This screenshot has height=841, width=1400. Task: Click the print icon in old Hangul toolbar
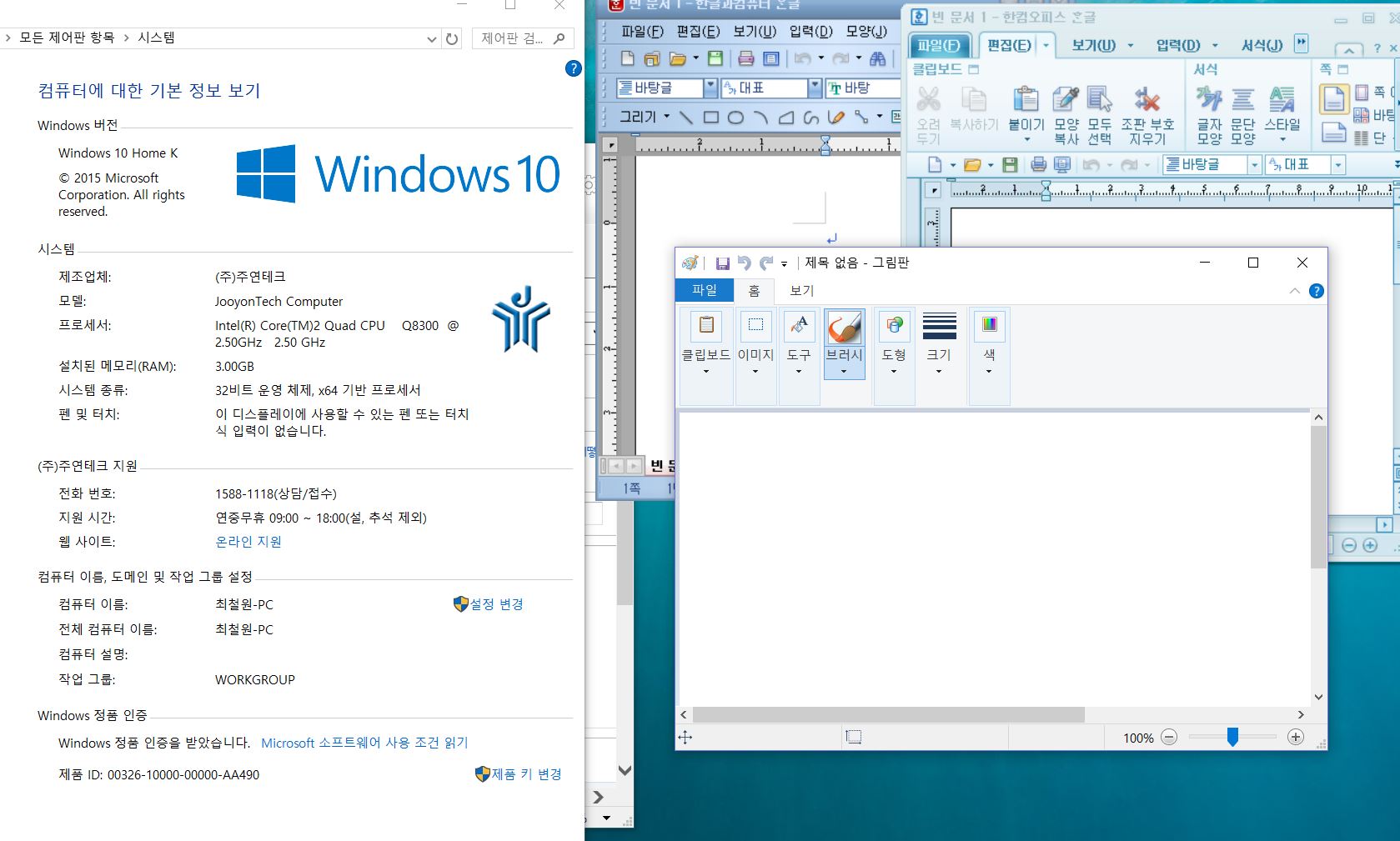click(x=746, y=58)
